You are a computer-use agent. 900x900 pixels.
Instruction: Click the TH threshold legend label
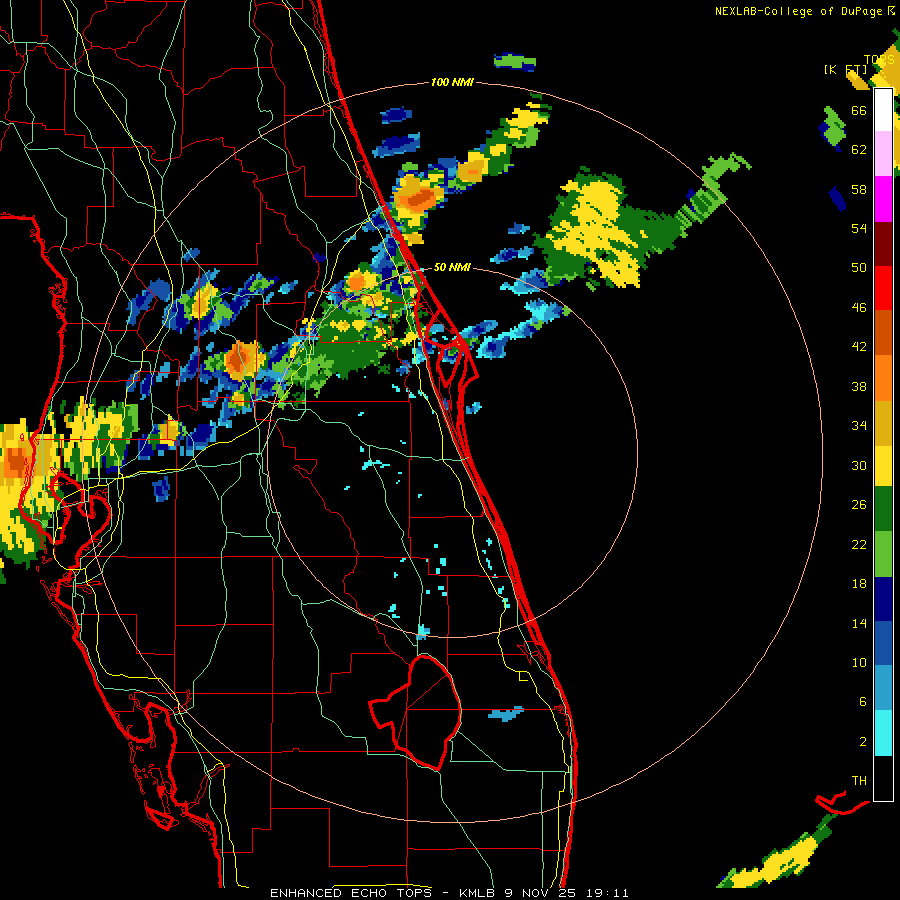pyautogui.click(x=859, y=780)
